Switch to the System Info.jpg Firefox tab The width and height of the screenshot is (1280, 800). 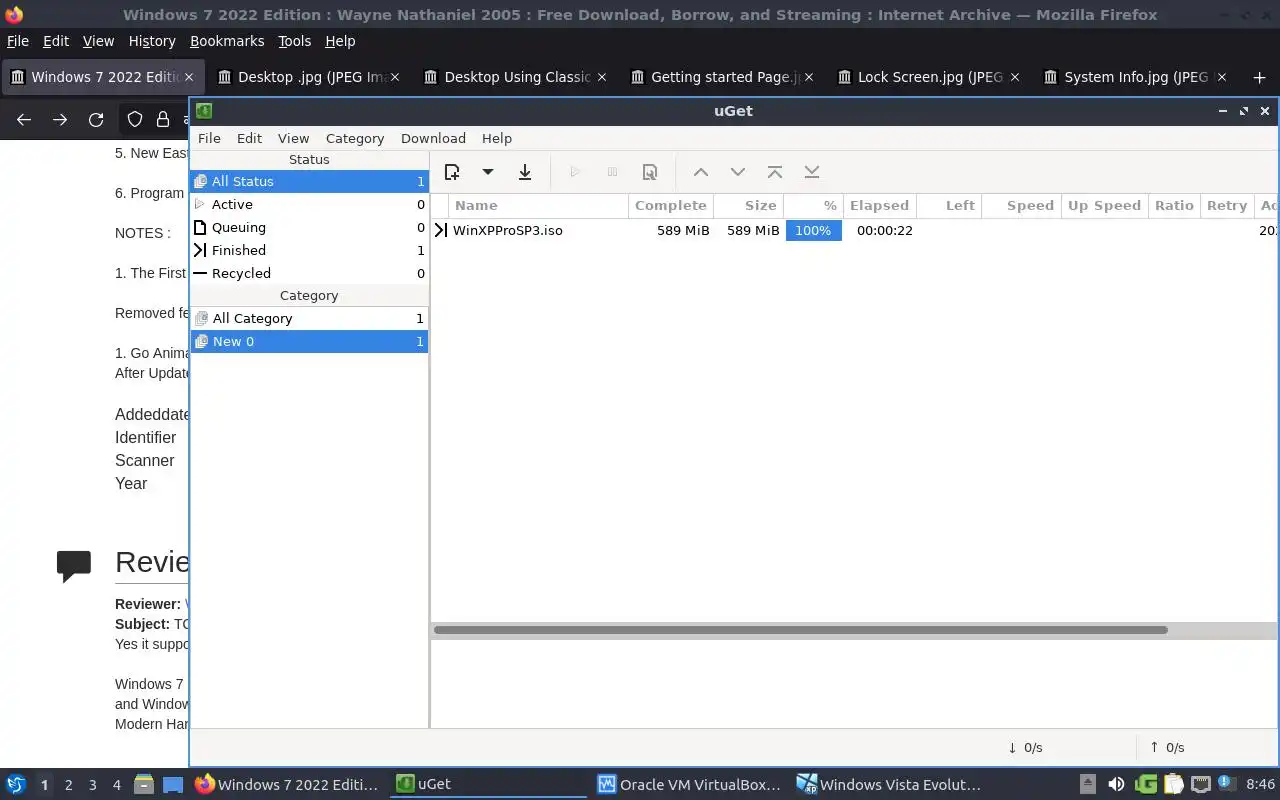(1134, 77)
